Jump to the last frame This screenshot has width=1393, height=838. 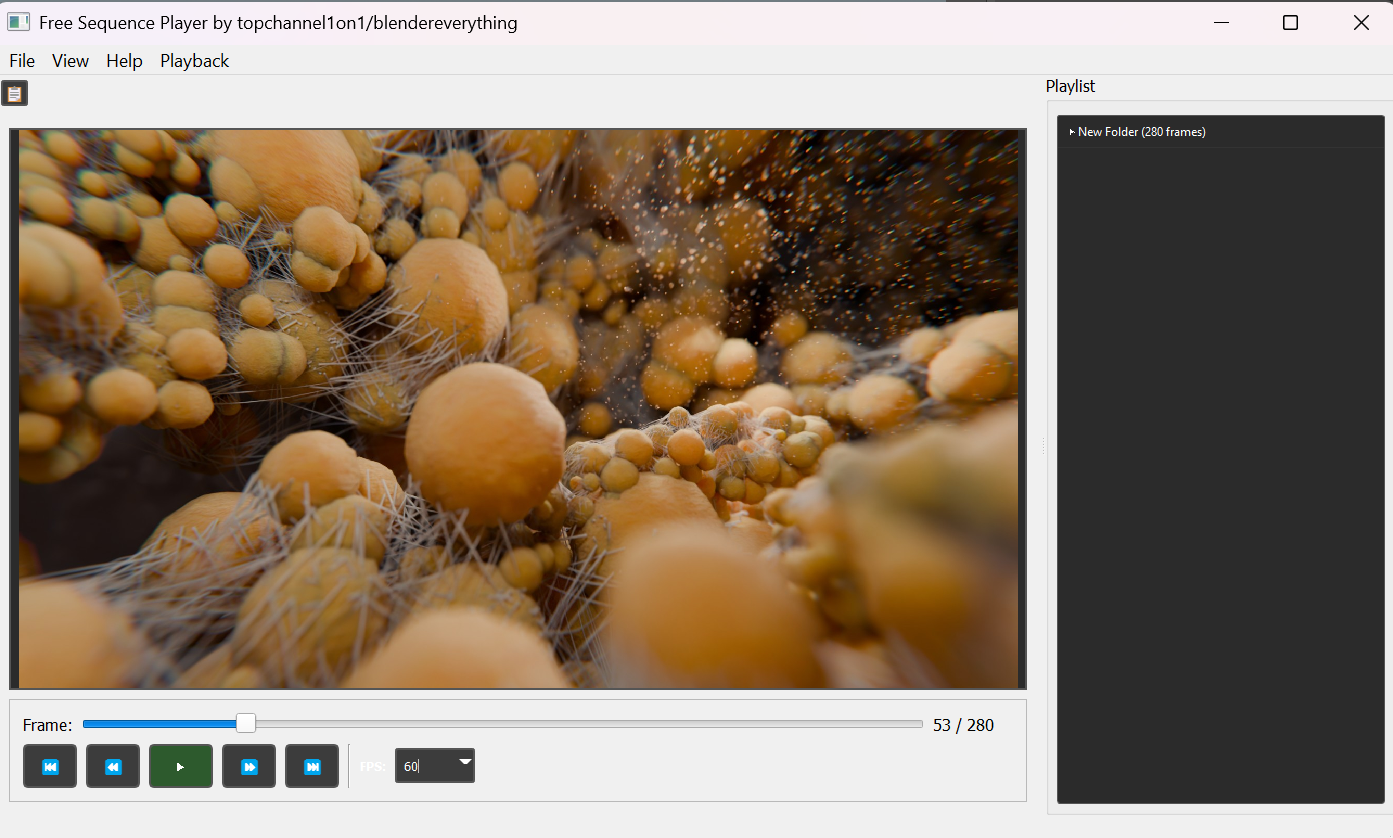click(x=311, y=765)
